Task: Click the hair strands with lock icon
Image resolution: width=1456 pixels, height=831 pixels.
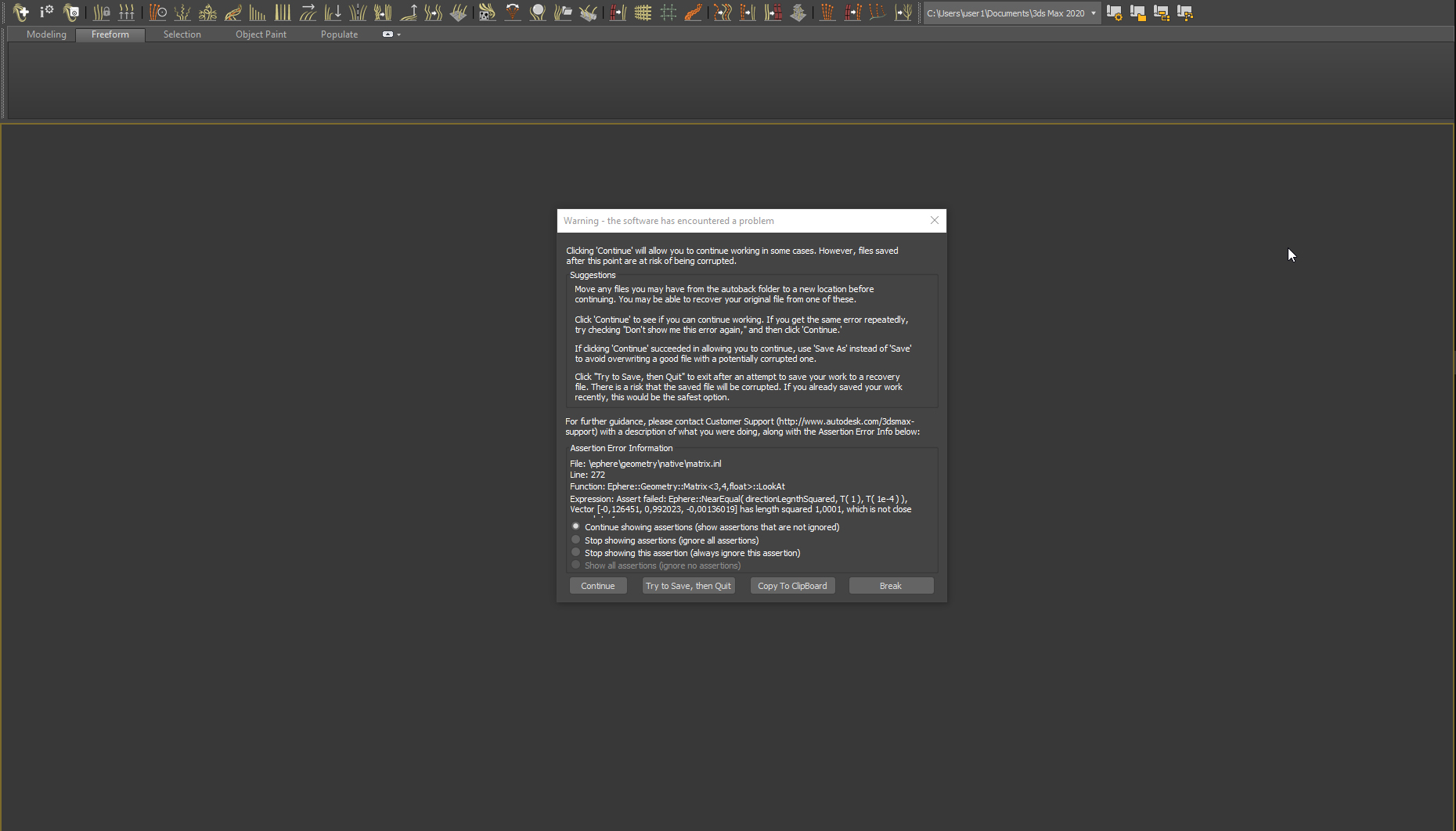Action: click(101, 13)
